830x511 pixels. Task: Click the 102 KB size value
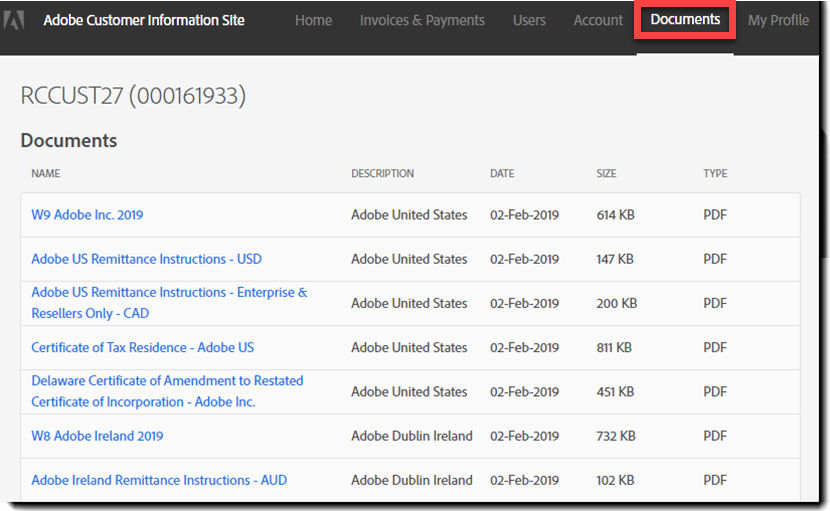pos(615,480)
